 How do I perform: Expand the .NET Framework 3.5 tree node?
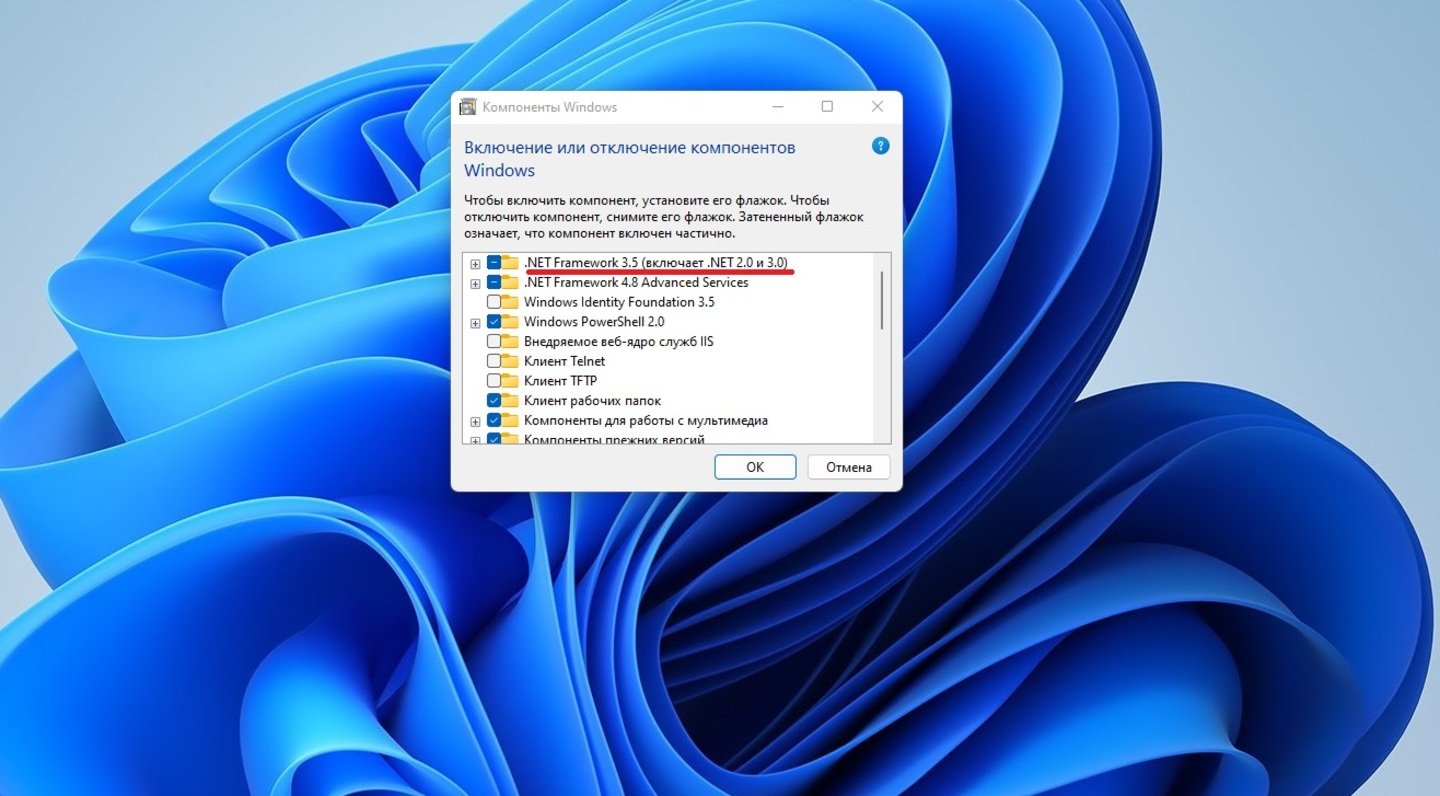tap(475, 263)
